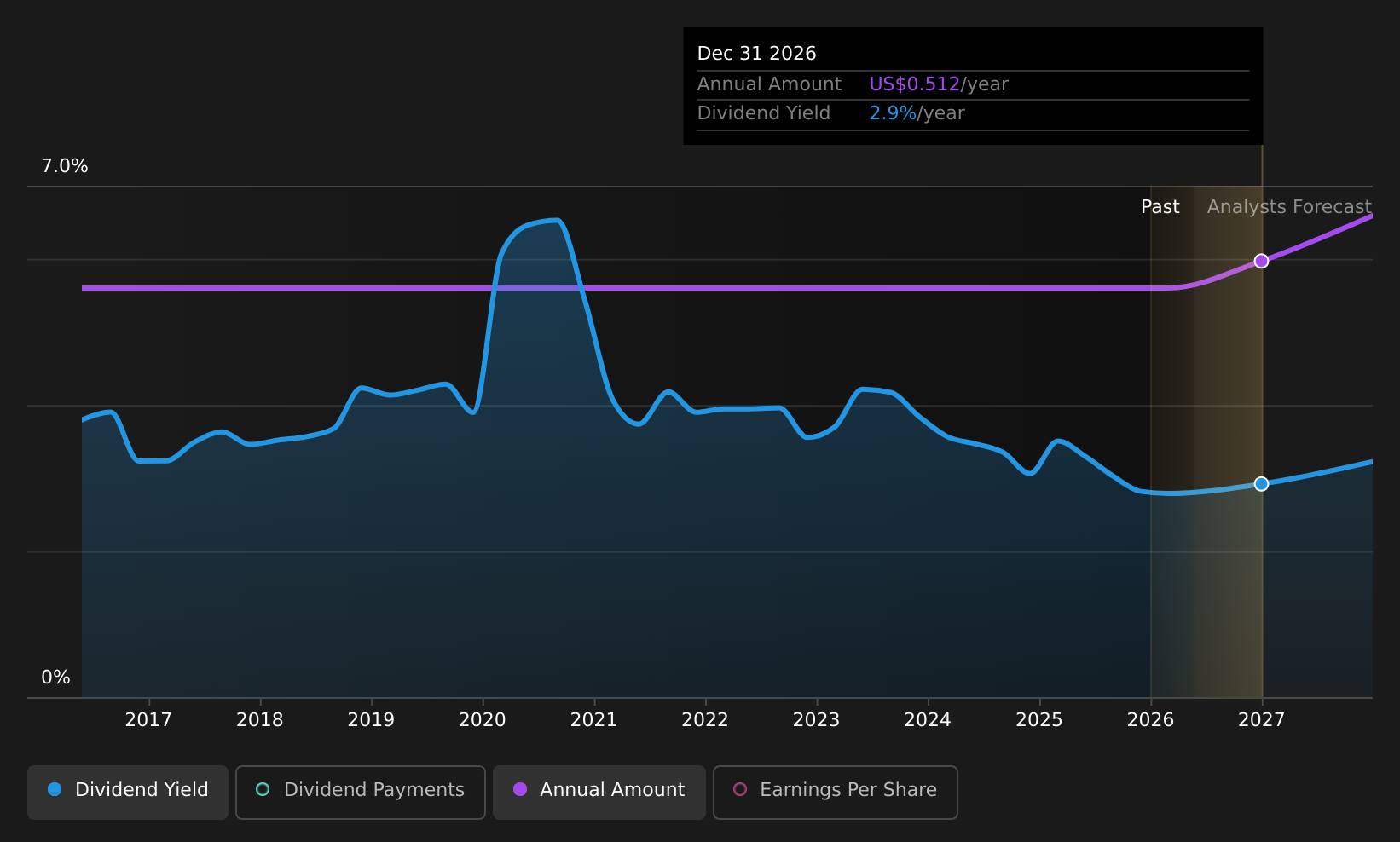
Task: Click the 2024 x-axis label
Action: (928, 720)
